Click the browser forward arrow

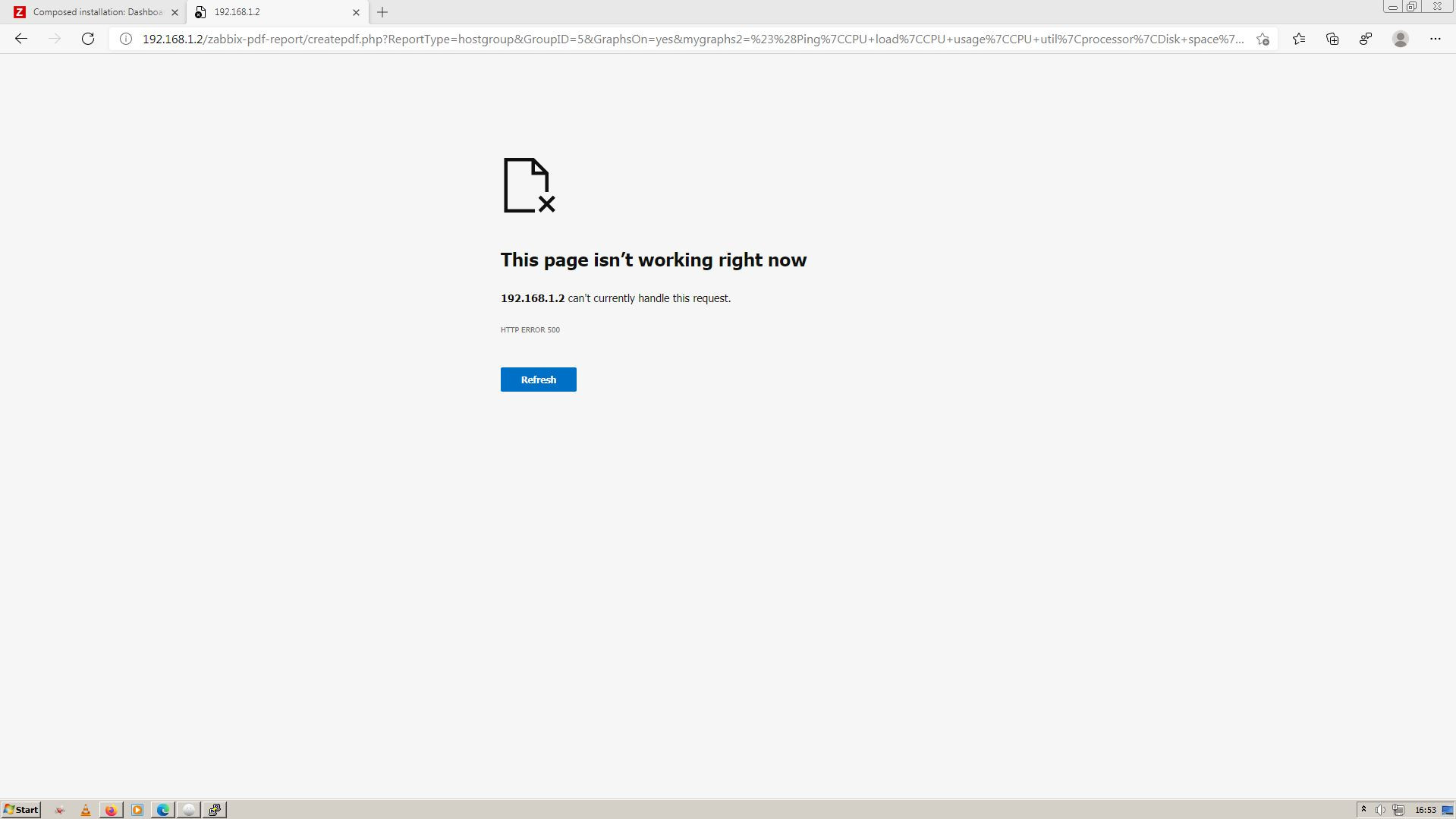pyautogui.click(x=55, y=39)
